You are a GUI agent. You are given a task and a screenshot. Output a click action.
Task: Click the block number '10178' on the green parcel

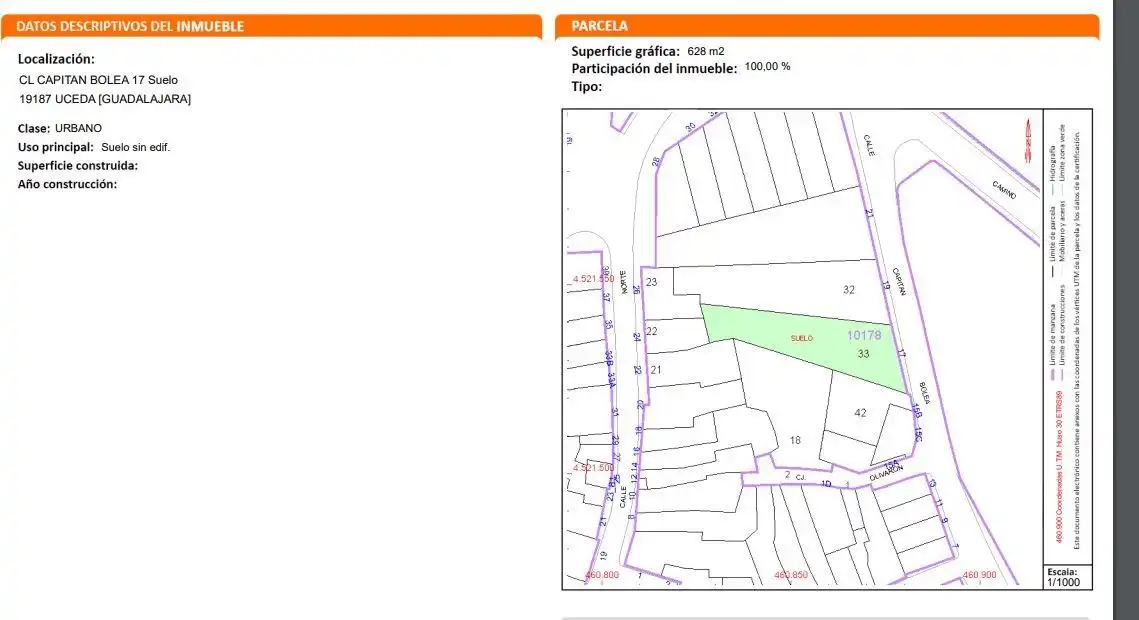pos(864,335)
